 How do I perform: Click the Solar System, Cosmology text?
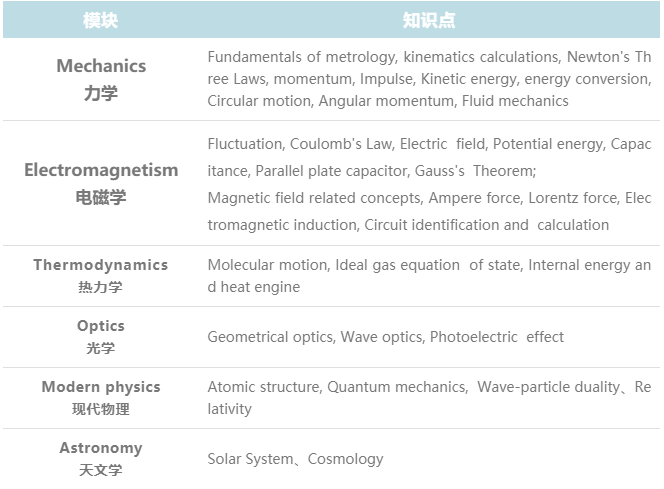coord(295,459)
